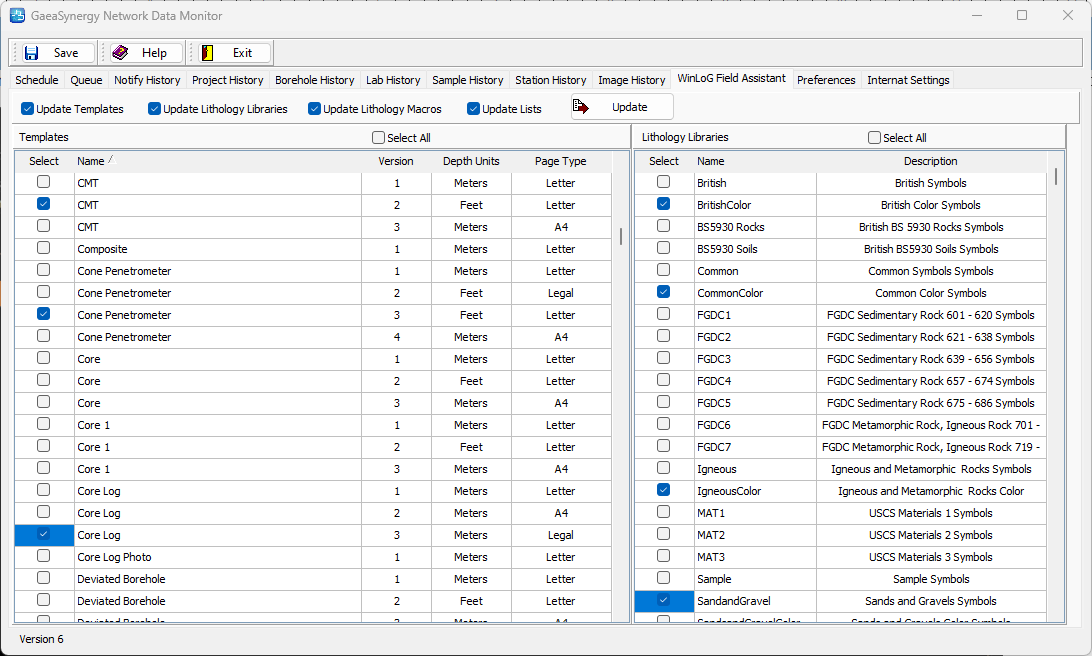Image resolution: width=1092 pixels, height=656 pixels.
Task: Toggle Update Lists checkbox
Action: [x=474, y=109]
